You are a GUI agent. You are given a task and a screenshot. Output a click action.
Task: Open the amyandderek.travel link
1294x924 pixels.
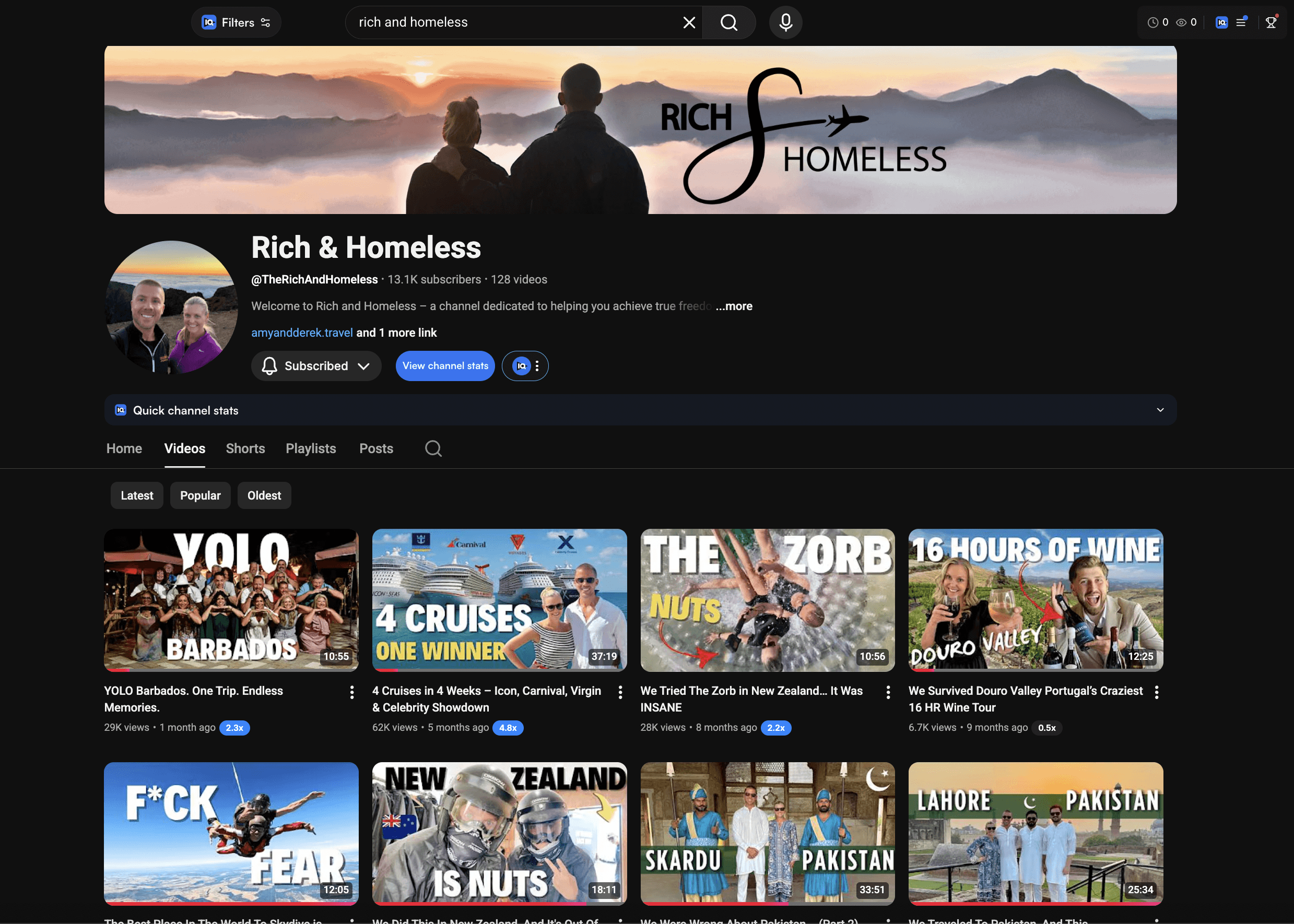(302, 333)
